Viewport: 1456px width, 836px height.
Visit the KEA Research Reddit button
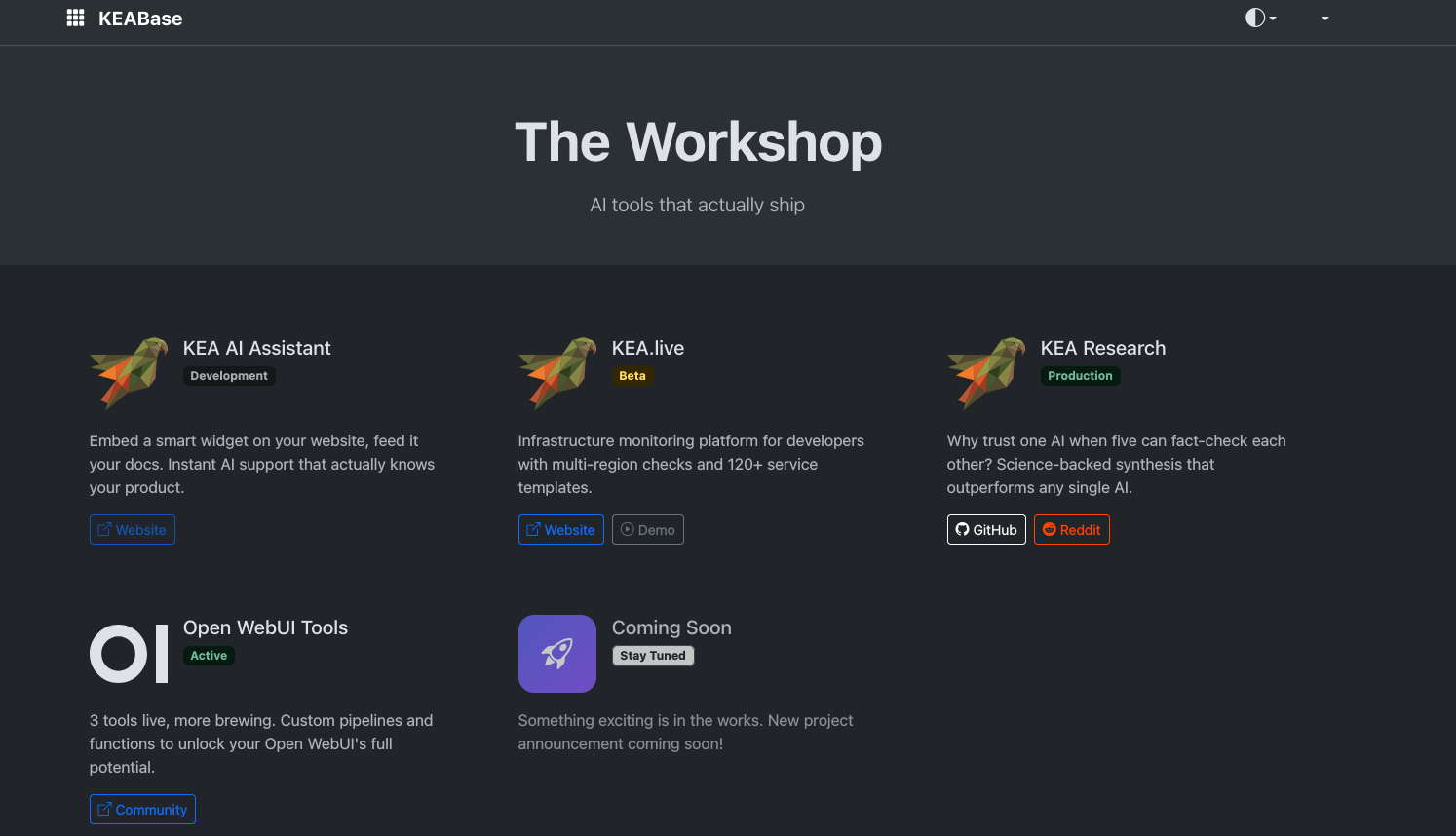pos(1072,530)
